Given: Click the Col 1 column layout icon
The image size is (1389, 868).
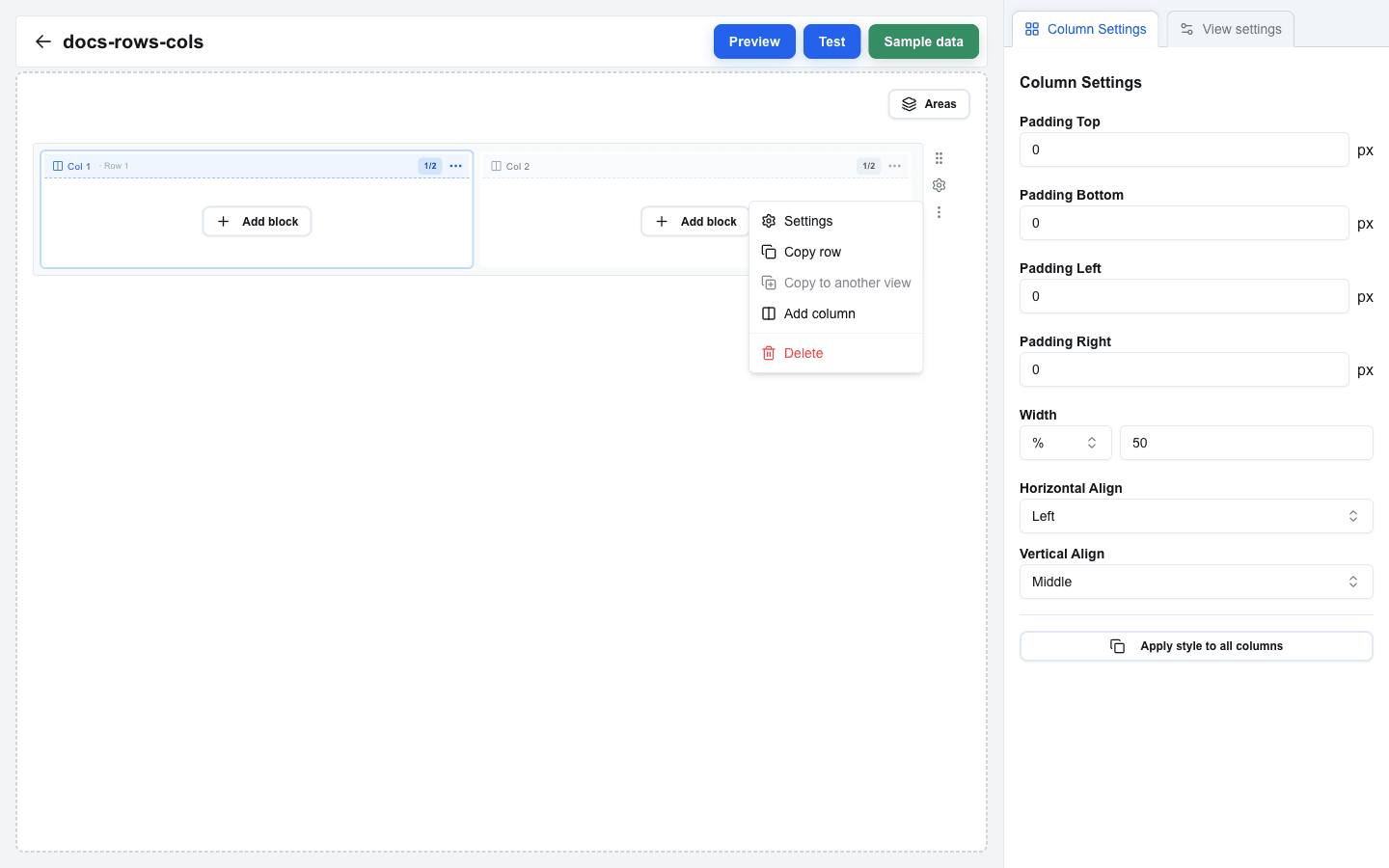Looking at the screenshot, I should (x=58, y=166).
